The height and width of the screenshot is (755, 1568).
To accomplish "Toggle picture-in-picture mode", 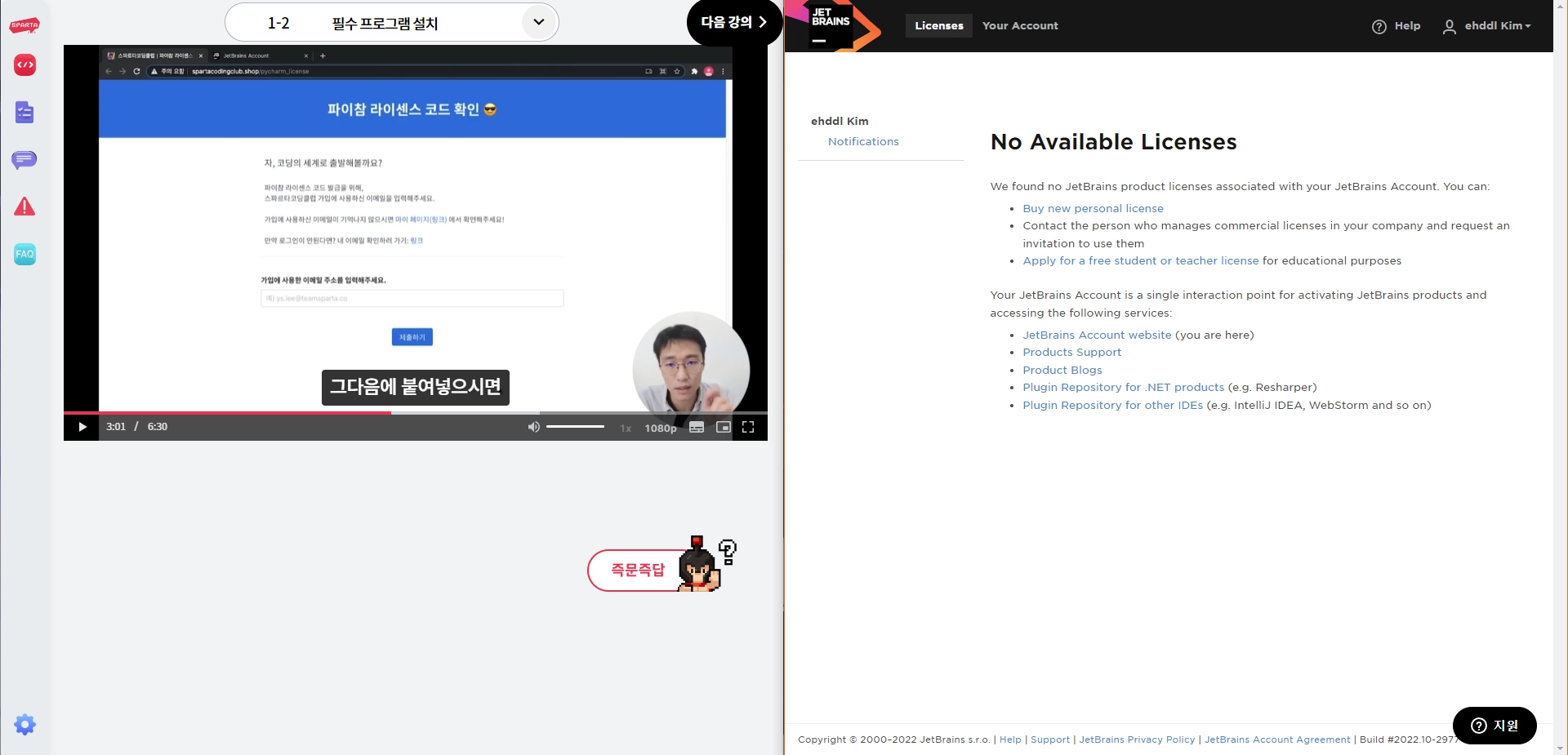I will pyautogui.click(x=723, y=427).
